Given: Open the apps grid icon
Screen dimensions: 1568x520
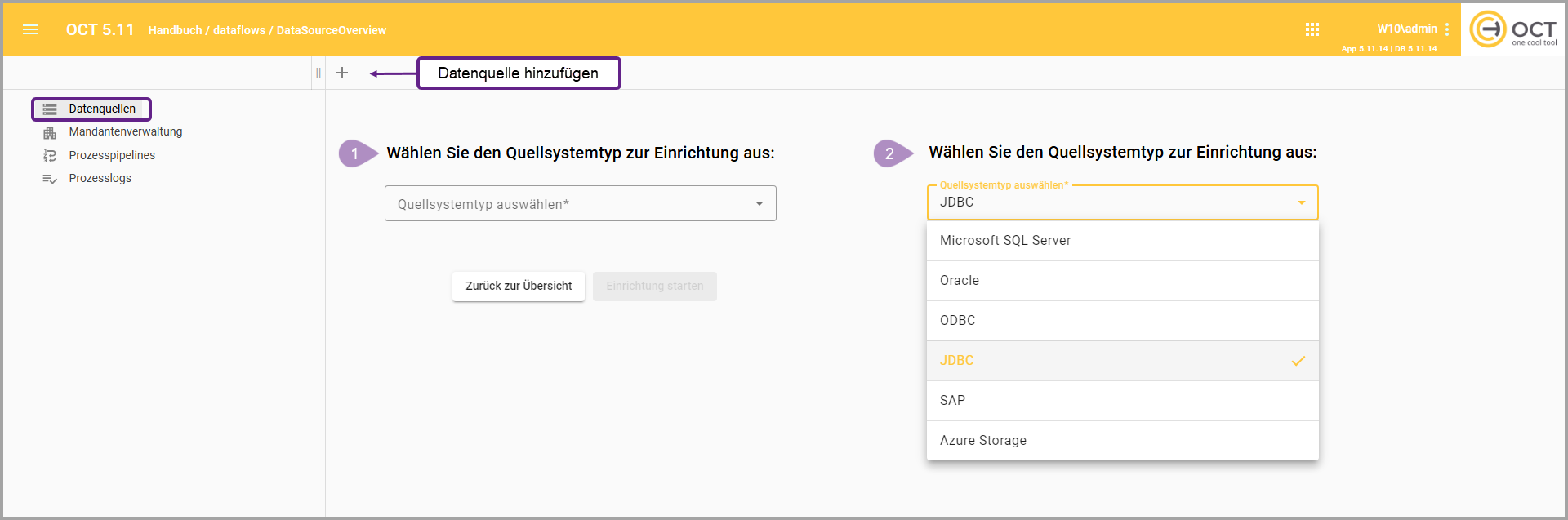Looking at the screenshot, I should click(x=1312, y=29).
